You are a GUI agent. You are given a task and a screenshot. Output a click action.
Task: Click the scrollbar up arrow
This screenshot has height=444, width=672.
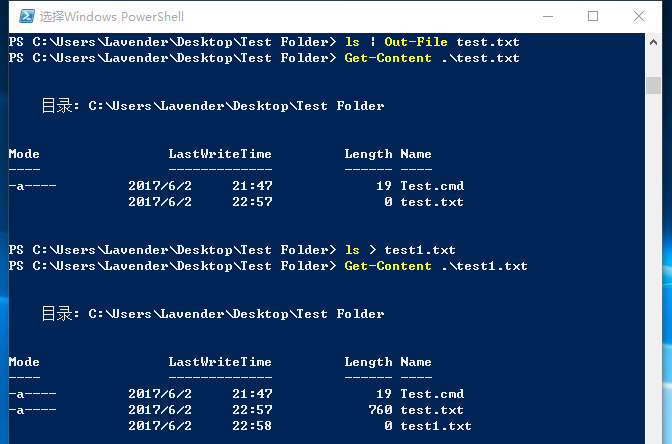coord(653,42)
